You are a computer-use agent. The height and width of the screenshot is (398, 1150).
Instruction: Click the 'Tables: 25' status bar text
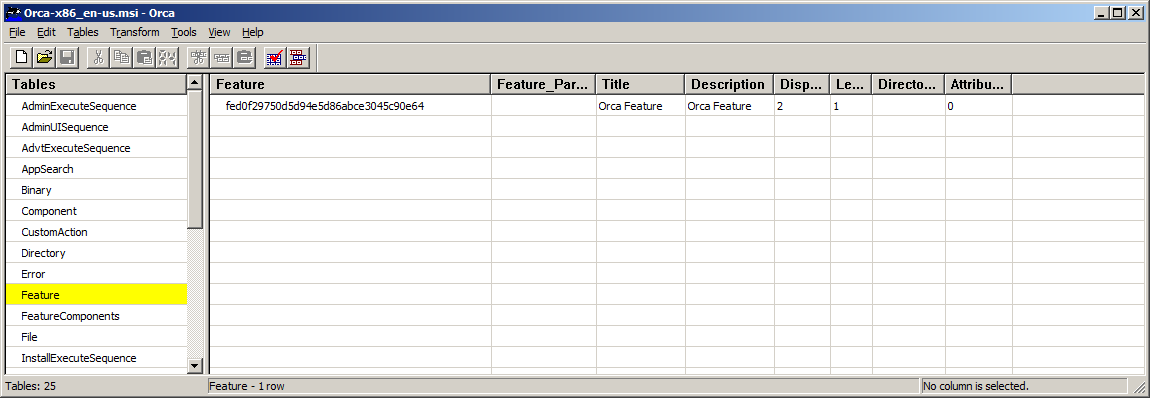(31, 386)
